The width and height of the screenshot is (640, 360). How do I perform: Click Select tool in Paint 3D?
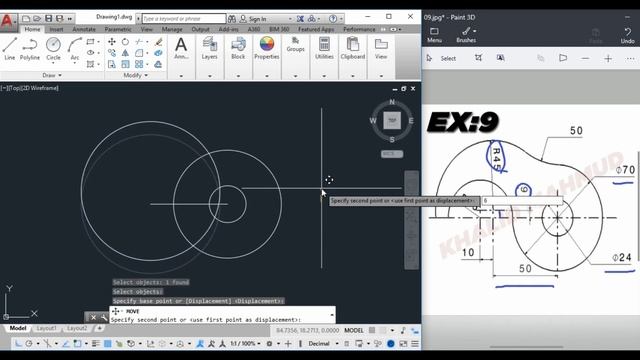coord(442,58)
